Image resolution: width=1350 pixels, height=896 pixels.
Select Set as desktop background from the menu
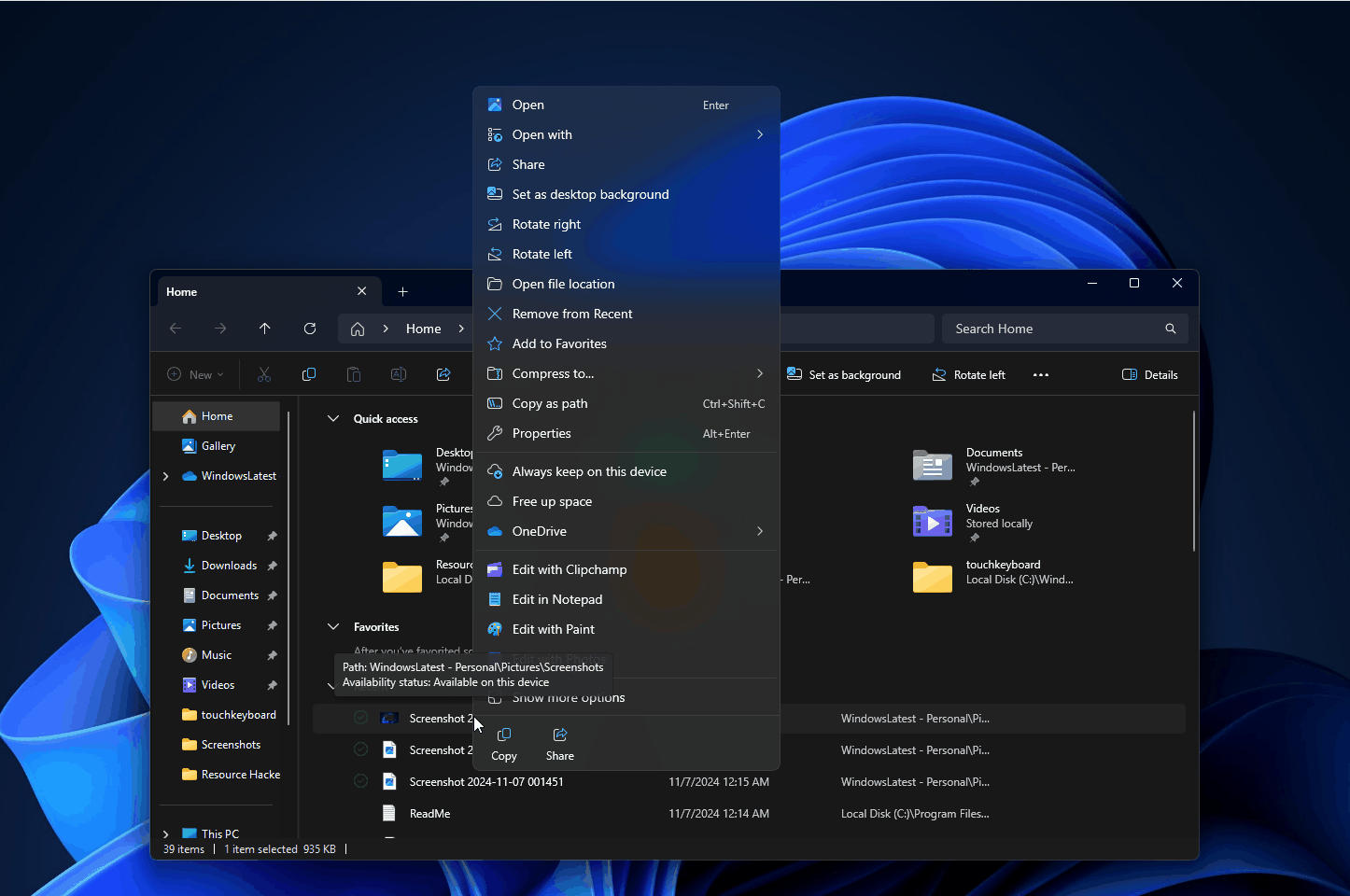tap(590, 194)
